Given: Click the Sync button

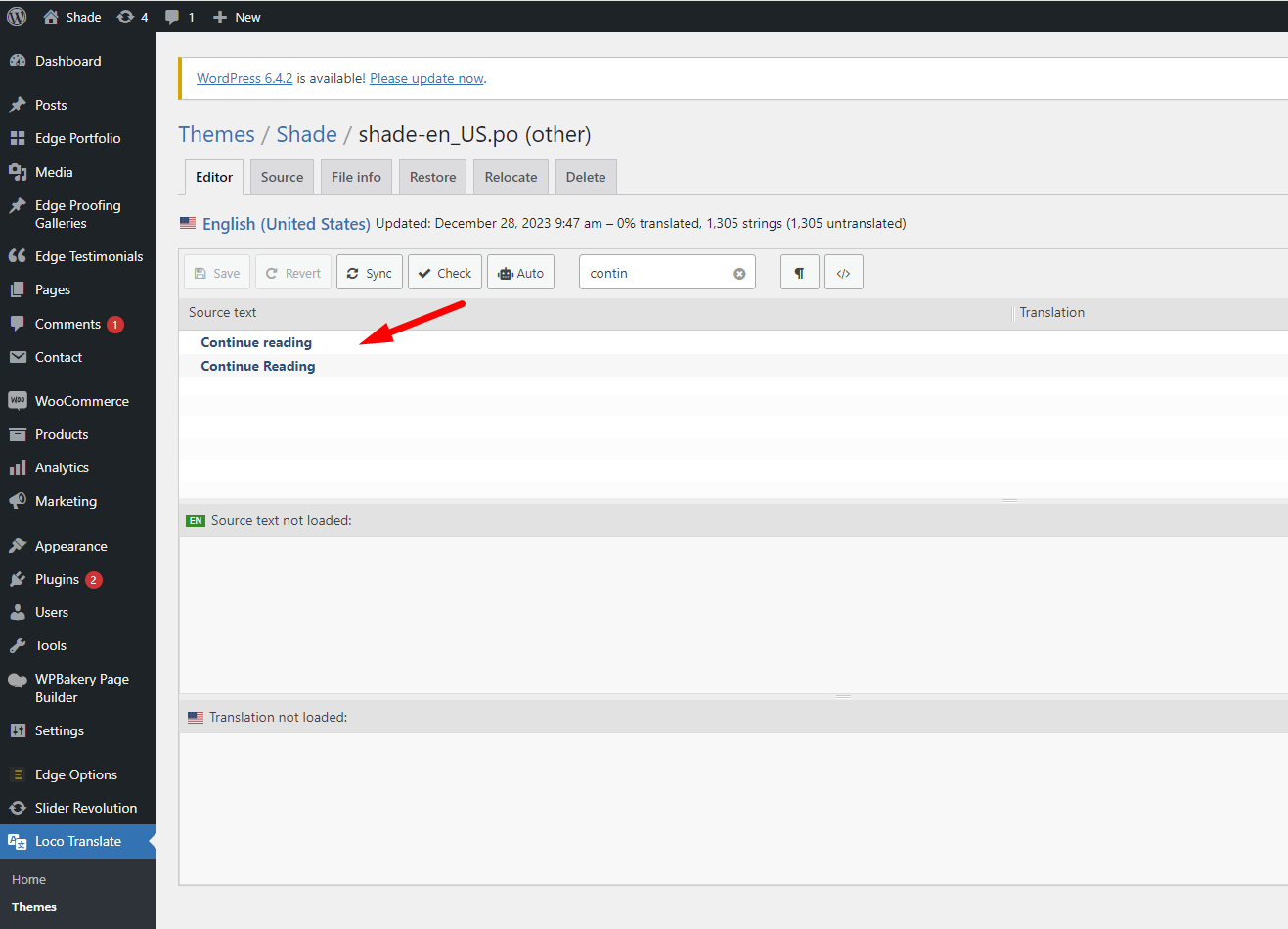Looking at the screenshot, I should [370, 273].
